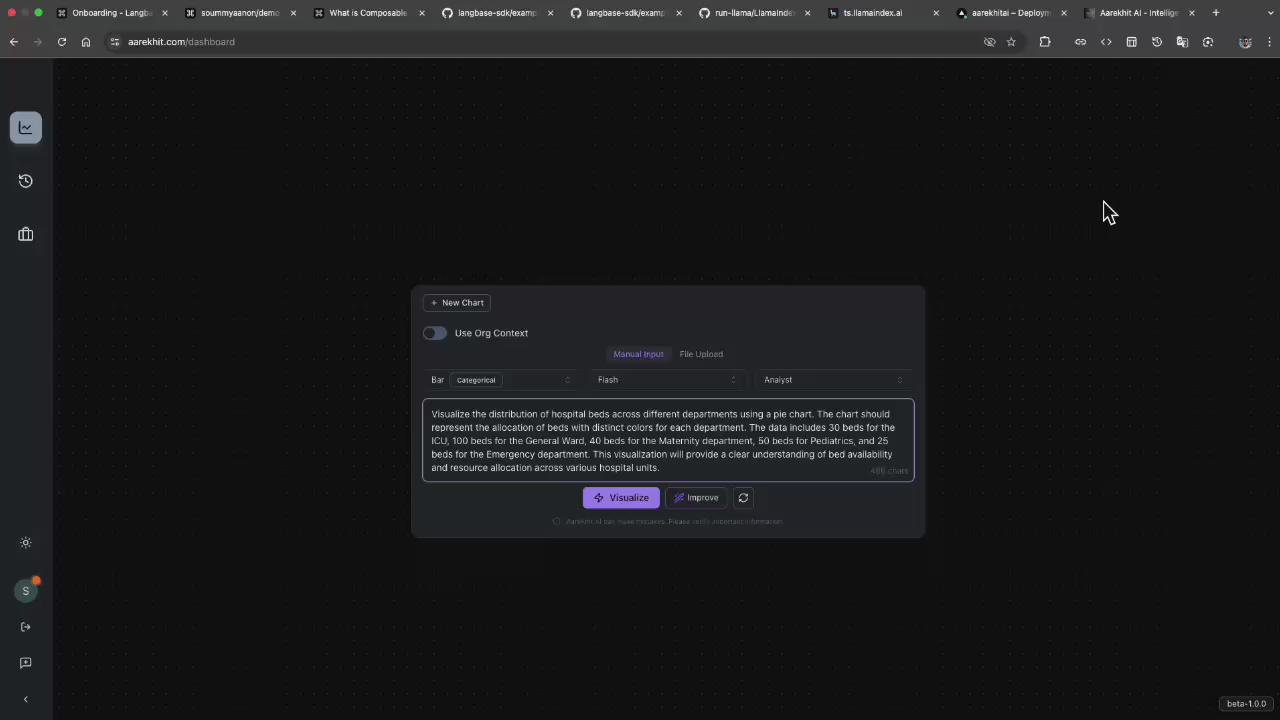The height and width of the screenshot is (720, 1280).
Task: Switch to the What is Composable tab
Action: (366, 13)
